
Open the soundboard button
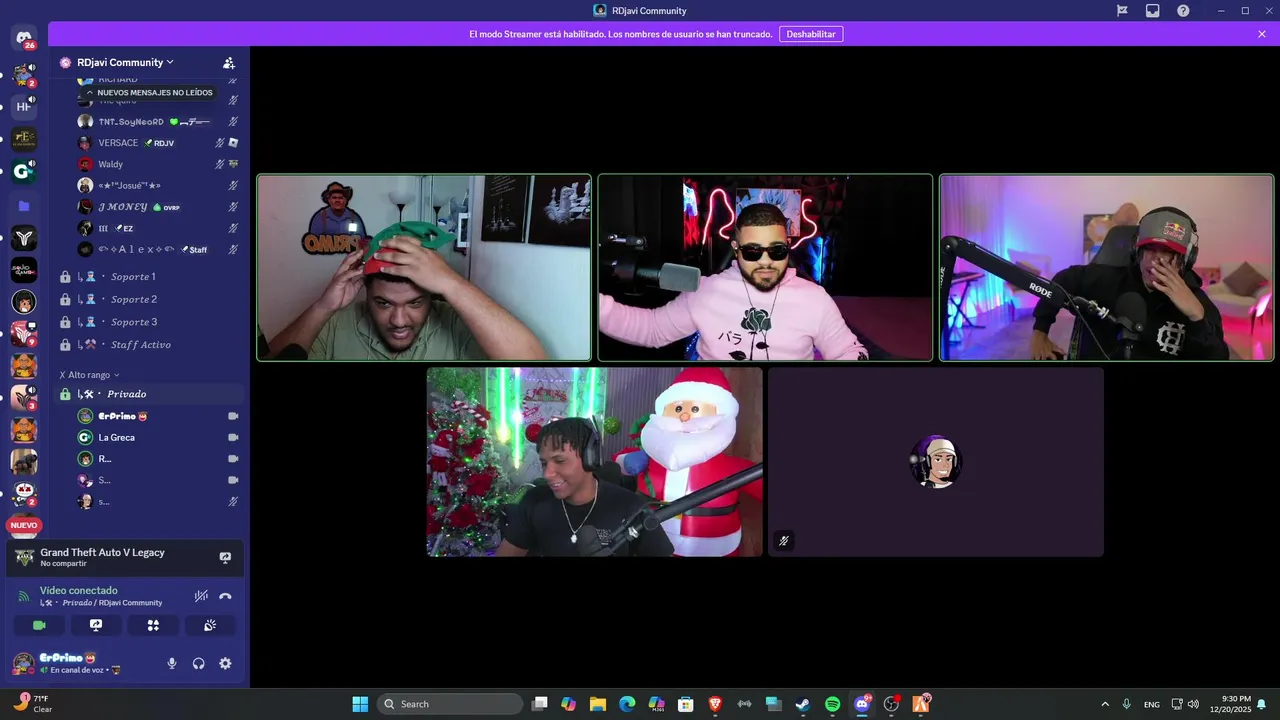210,625
